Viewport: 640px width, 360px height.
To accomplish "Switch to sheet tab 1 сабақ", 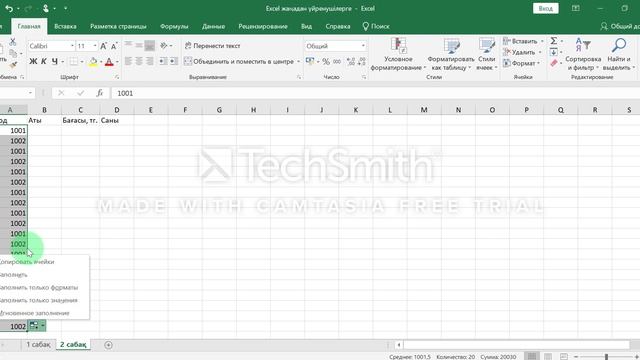I will pos(38,344).
